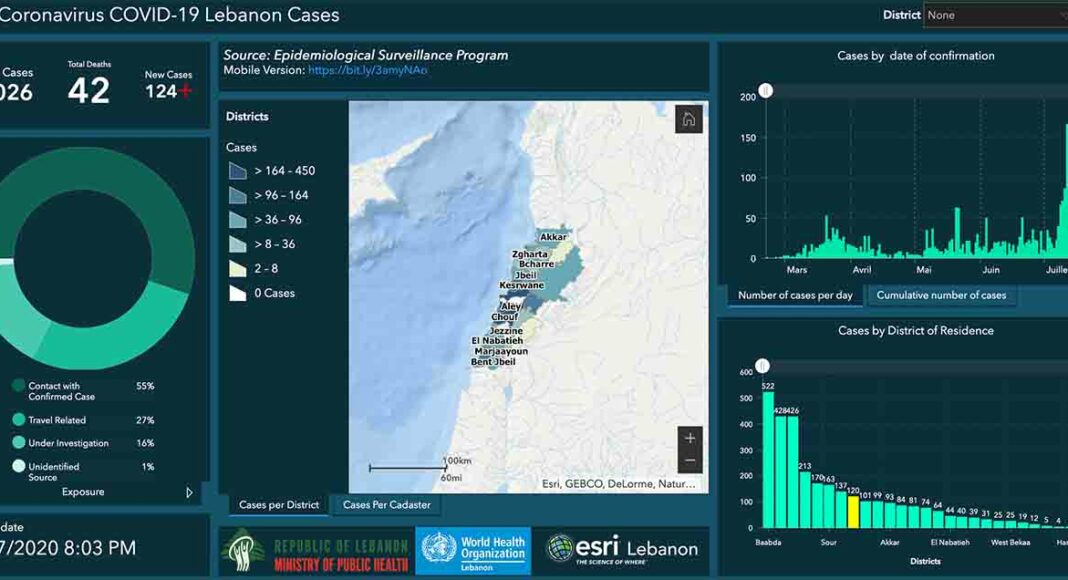
Task: Select Cumulative number of cases tab
Action: (x=941, y=295)
